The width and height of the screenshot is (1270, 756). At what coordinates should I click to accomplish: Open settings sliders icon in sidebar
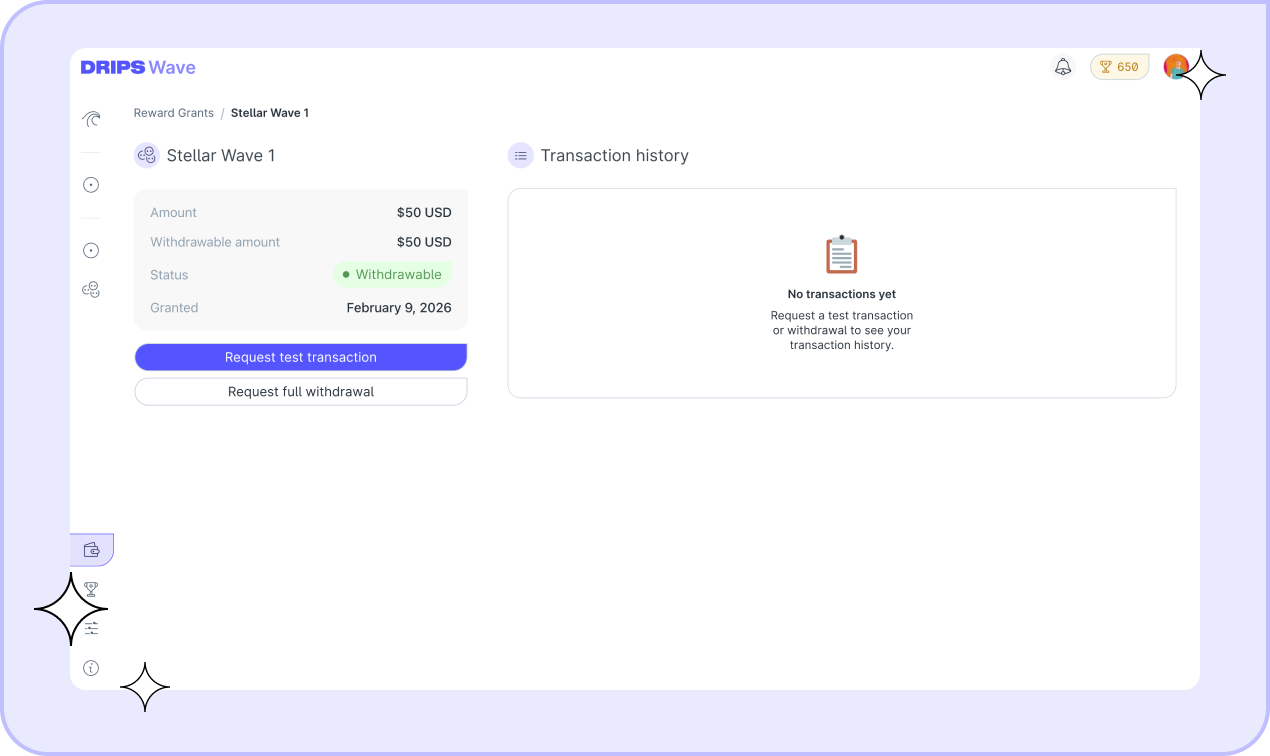91,628
